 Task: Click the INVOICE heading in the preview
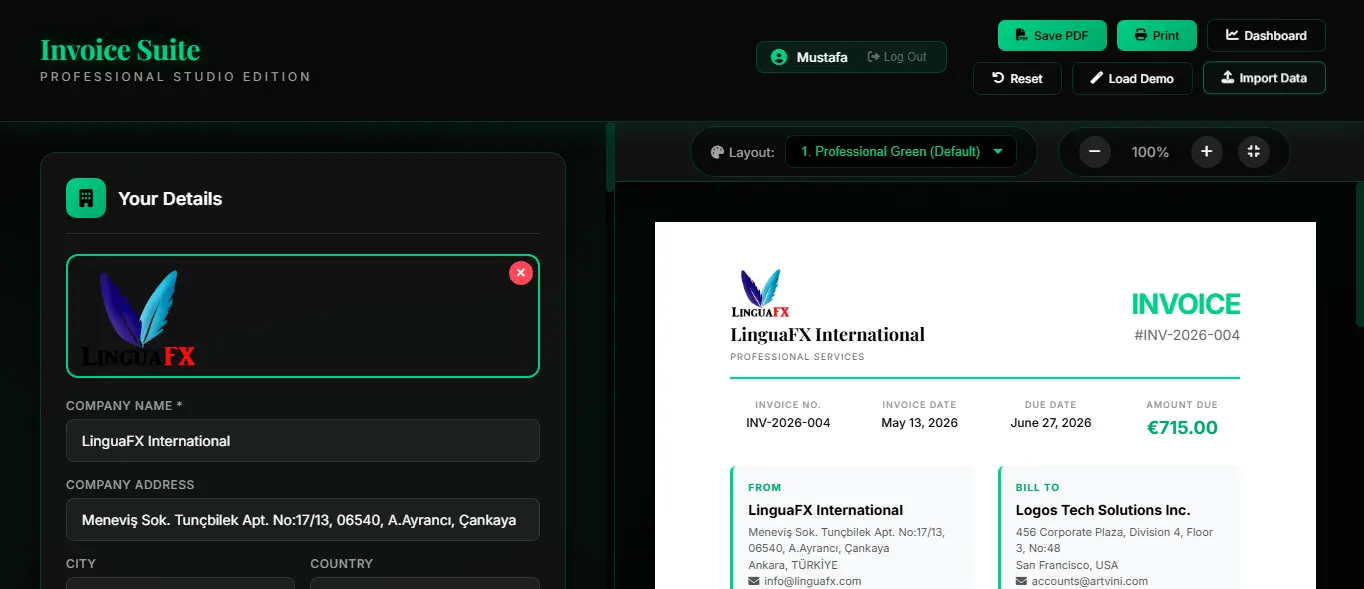click(1186, 304)
